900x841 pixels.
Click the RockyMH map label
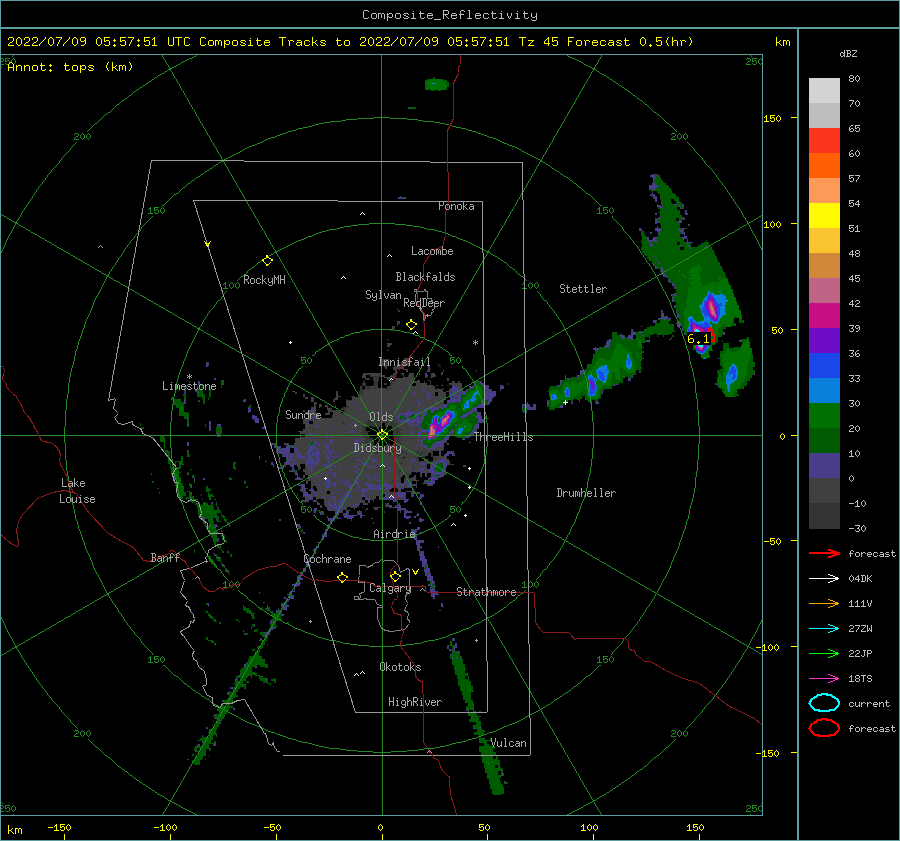[x=264, y=280]
